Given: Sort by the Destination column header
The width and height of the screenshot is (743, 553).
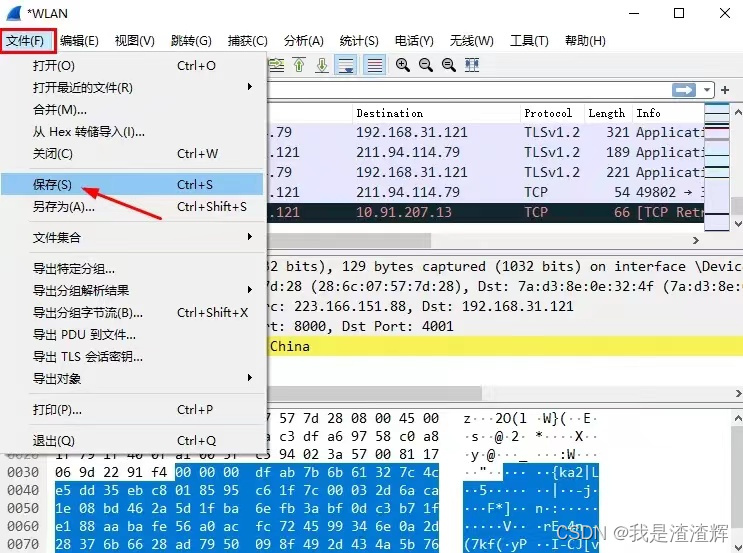Looking at the screenshot, I should tap(436, 113).
